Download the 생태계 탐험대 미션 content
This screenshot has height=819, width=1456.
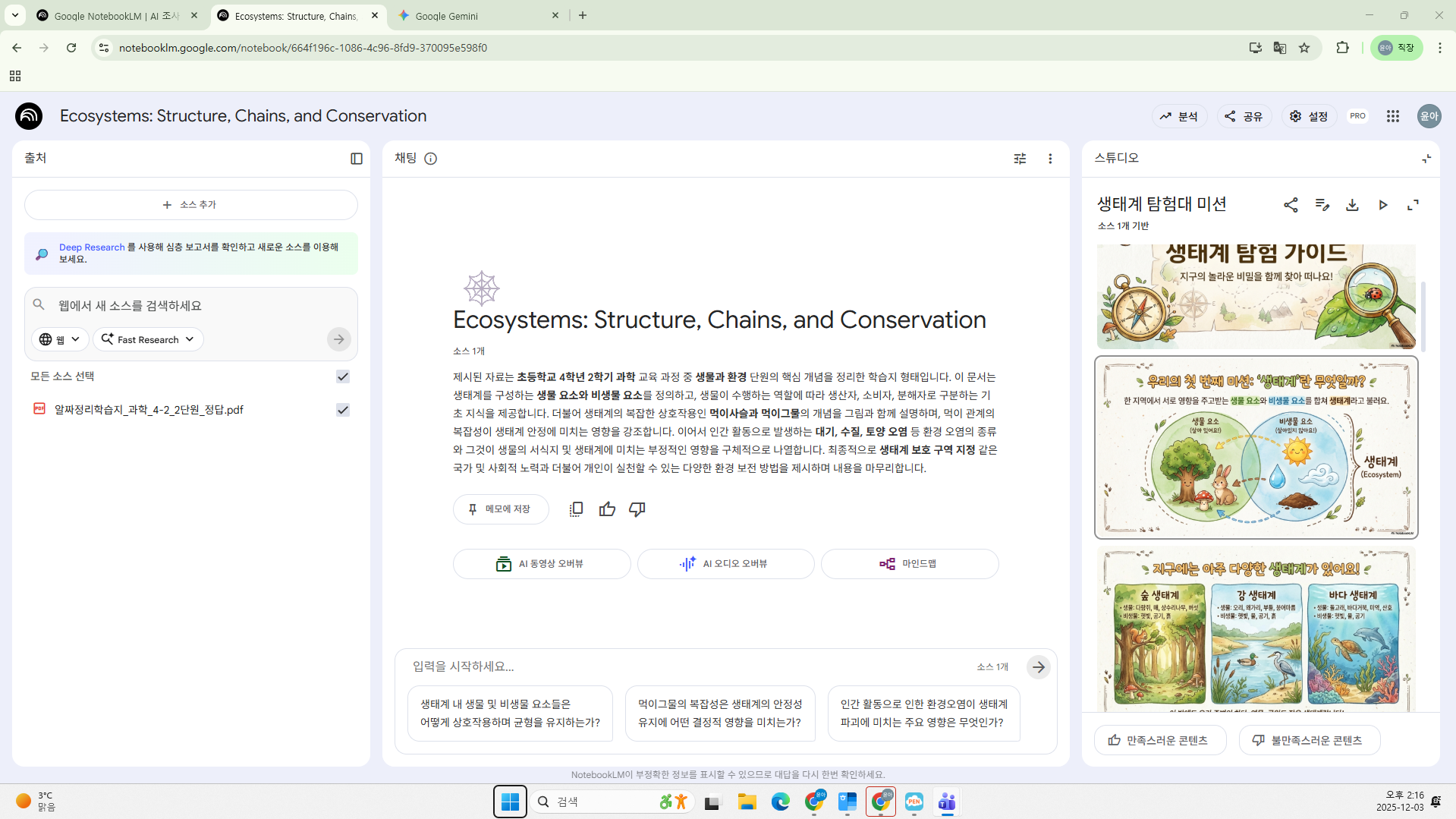1352,205
